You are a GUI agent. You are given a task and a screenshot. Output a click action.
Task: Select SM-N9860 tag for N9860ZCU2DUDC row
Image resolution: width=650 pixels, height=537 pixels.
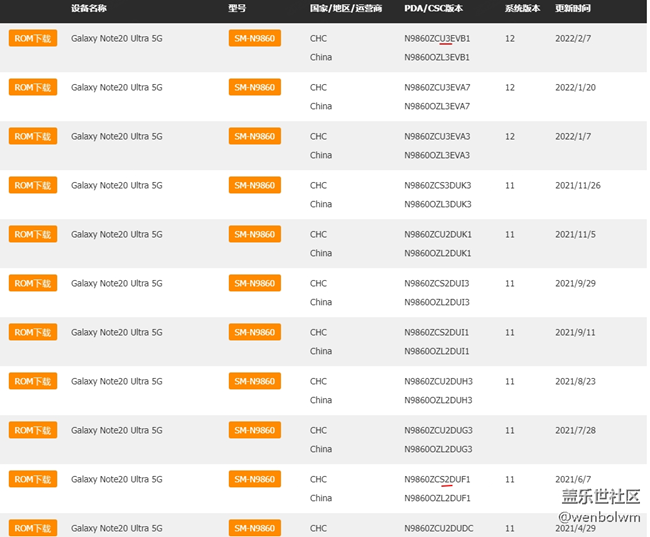[x=254, y=528]
